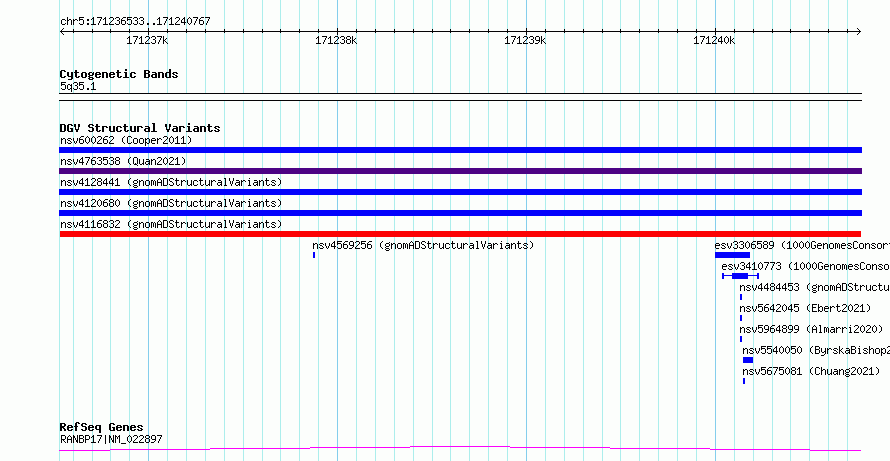Click the 171238k ruler label
Viewport: 890px width, 461px height.
click(x=336, y=40)
